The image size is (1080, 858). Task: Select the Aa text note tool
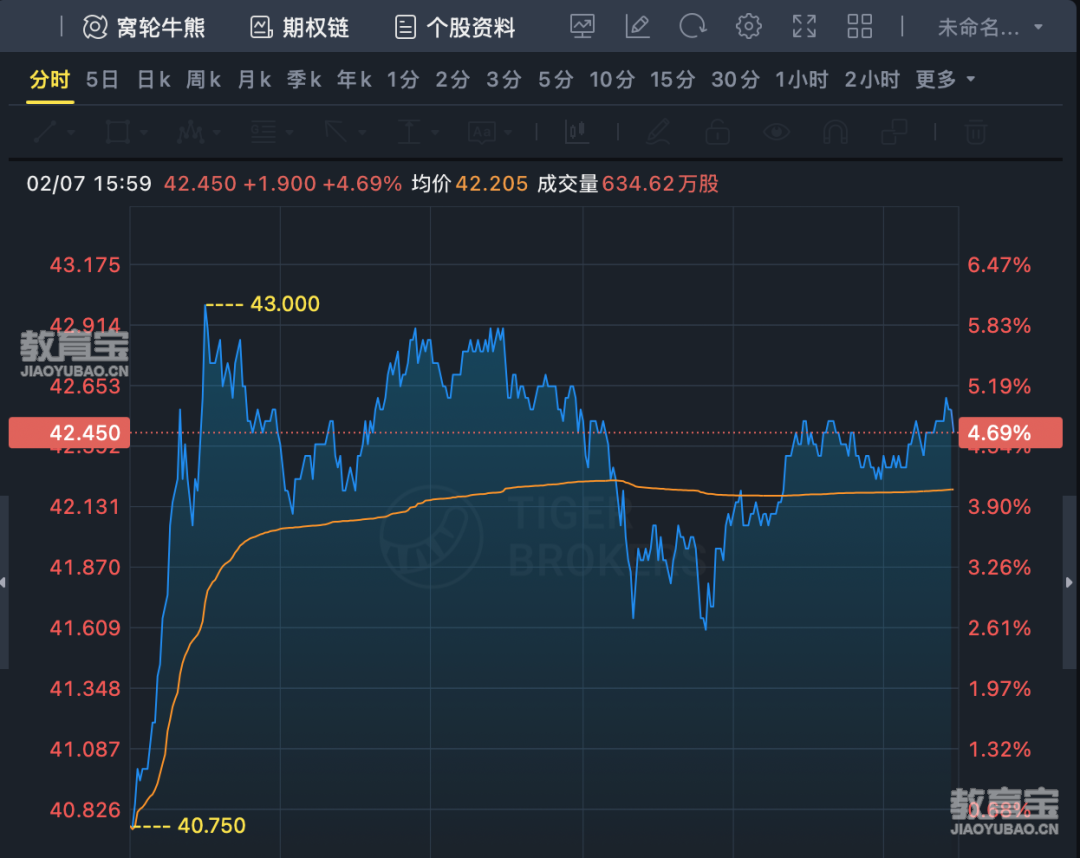click(x=481, y=132)
